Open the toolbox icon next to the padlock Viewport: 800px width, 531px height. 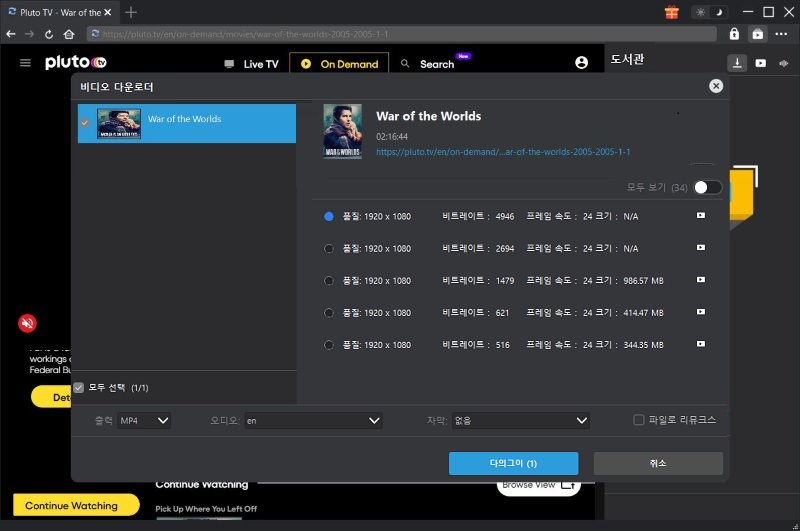tap(758, 34)
